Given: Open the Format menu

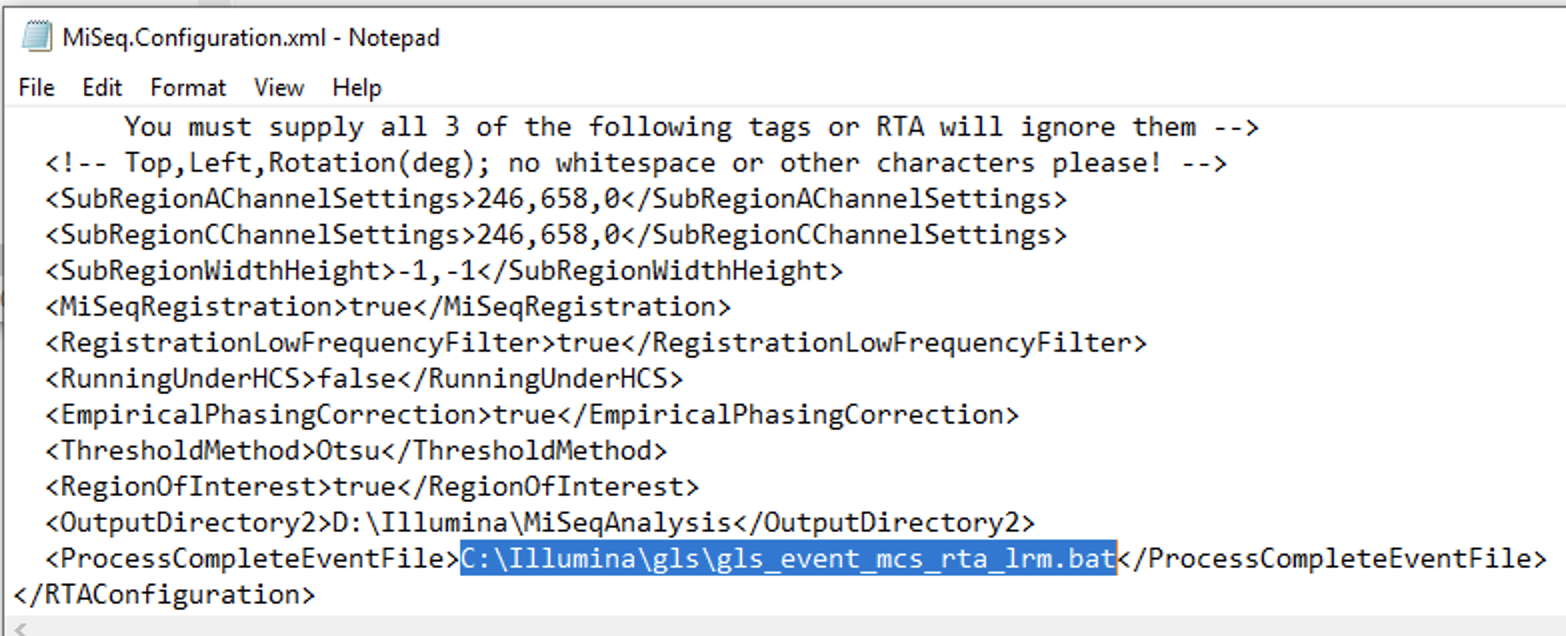Looking at the screenshot, I should 188,88.
